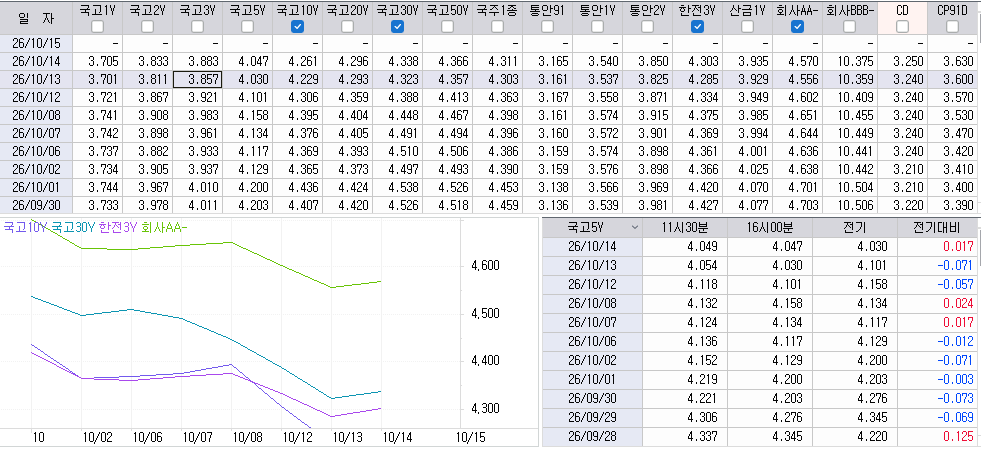Click the 전기 column header
The image size is (981, 449).
click(854, 228)
